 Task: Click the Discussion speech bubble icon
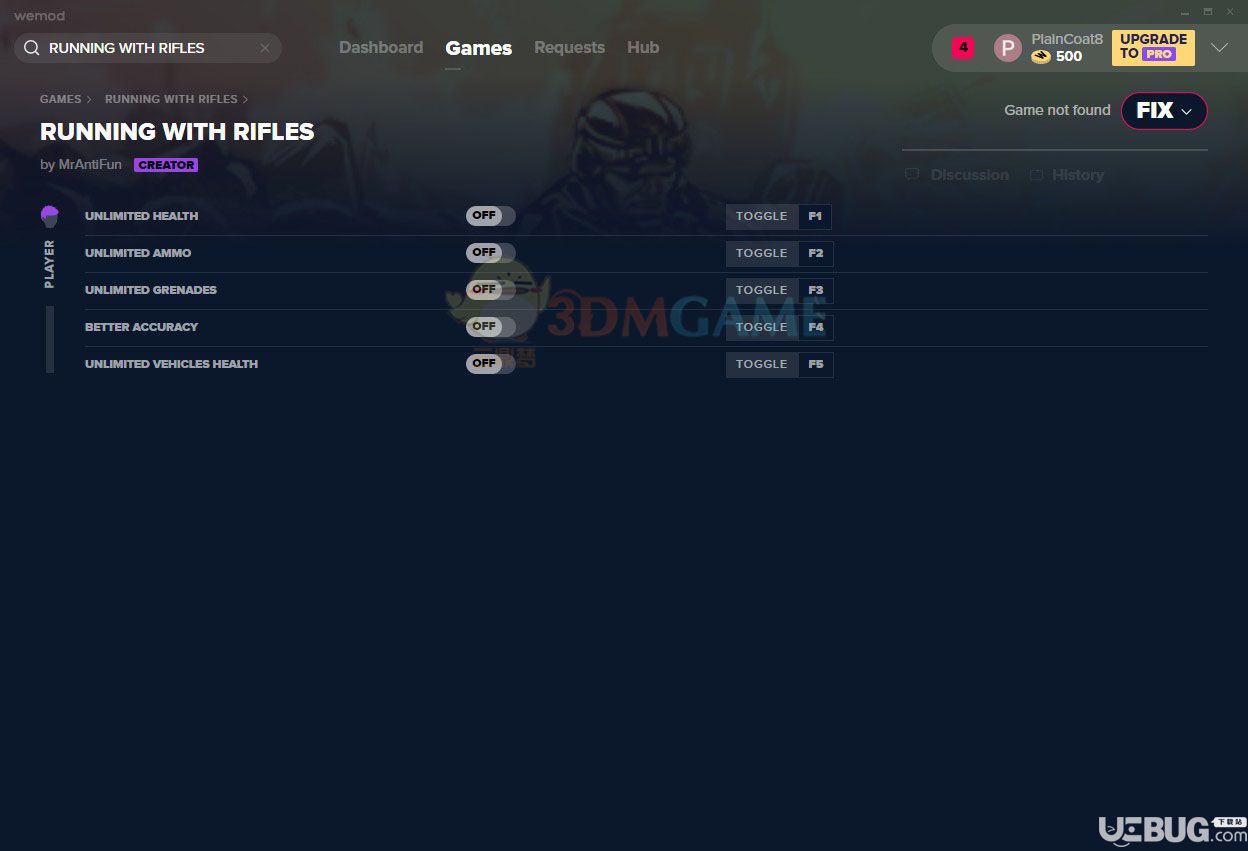(x=912, y=175)
